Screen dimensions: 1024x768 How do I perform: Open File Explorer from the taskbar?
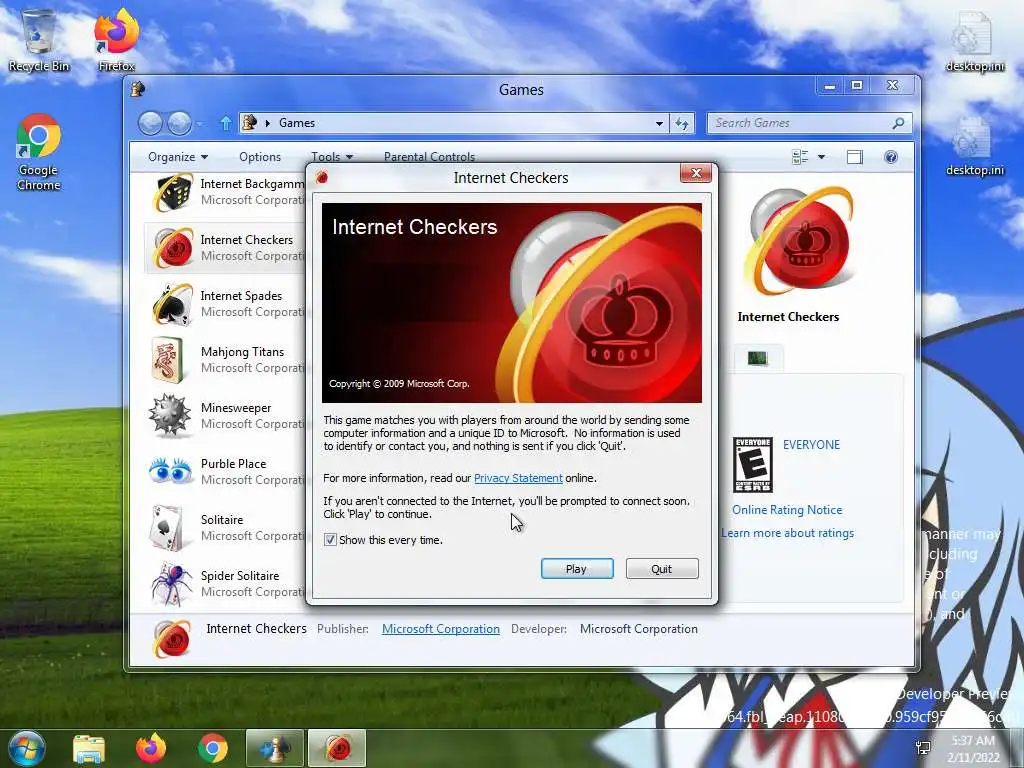pyautogui.click(x=89, y=748)
